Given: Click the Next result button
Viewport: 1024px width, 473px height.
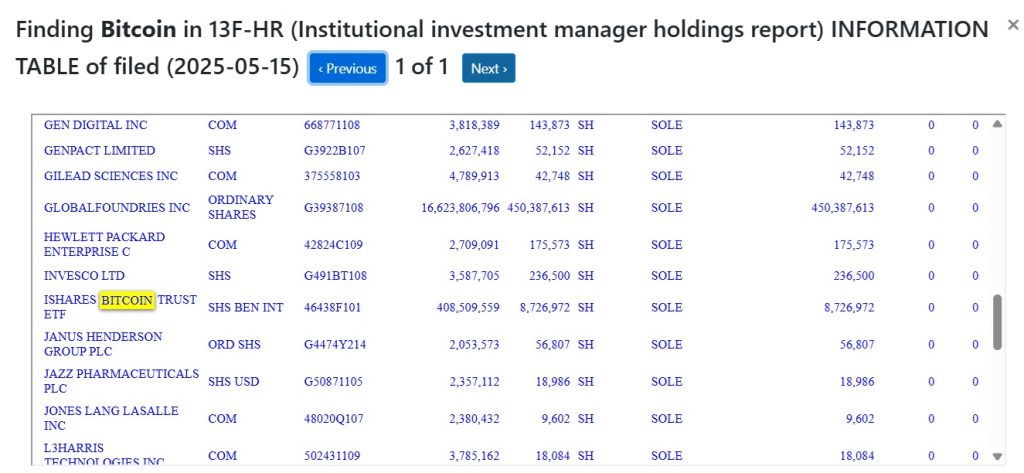Looking at the screenshot, I should [488, 69].
